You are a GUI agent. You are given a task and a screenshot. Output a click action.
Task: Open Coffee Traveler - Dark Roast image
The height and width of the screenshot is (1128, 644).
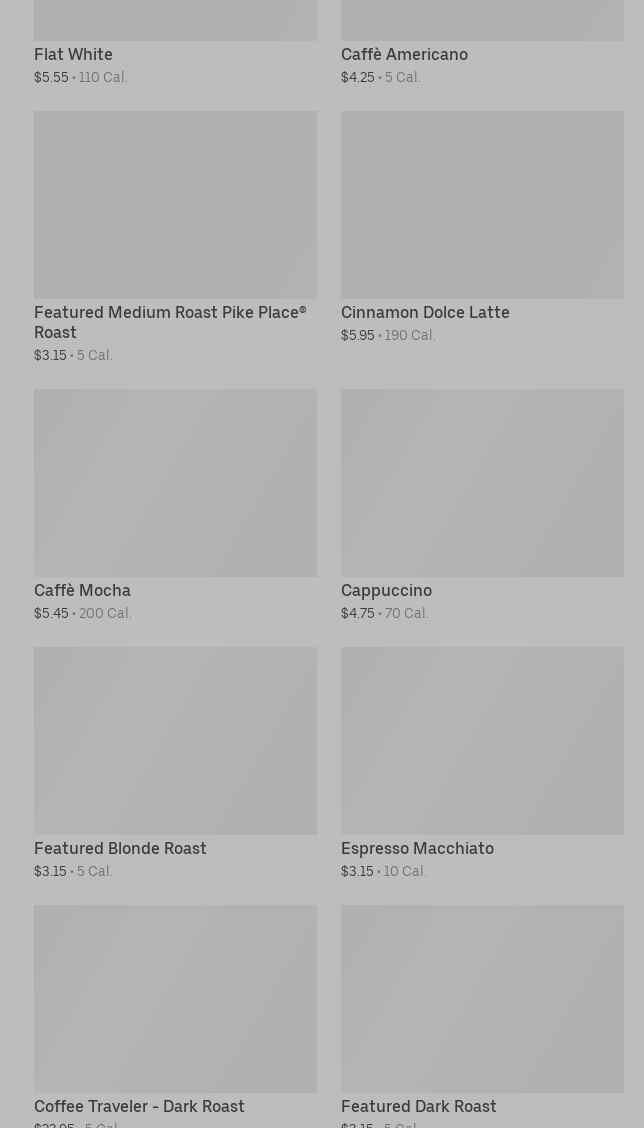pyautogui.click(x=175, y=998)
